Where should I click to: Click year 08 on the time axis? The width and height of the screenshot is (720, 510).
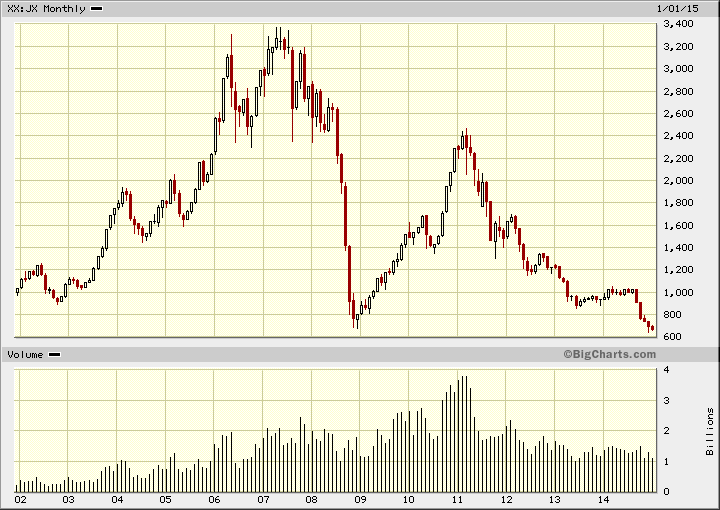click(311, 499)
